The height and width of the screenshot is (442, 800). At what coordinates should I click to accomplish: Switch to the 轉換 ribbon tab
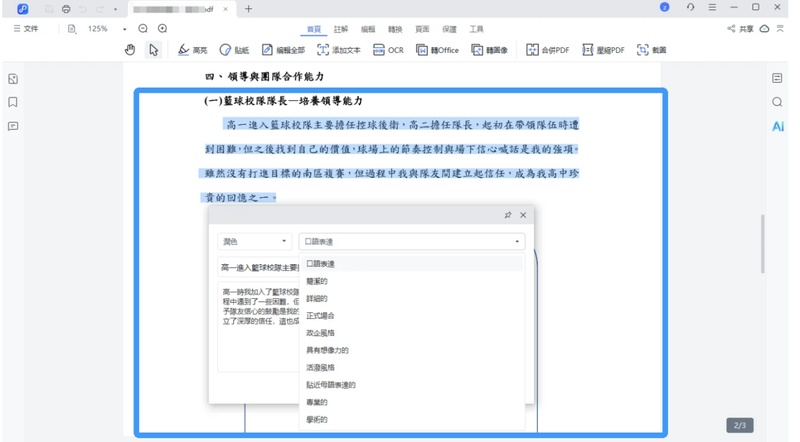pyautogui.click(x=395, y=29)
